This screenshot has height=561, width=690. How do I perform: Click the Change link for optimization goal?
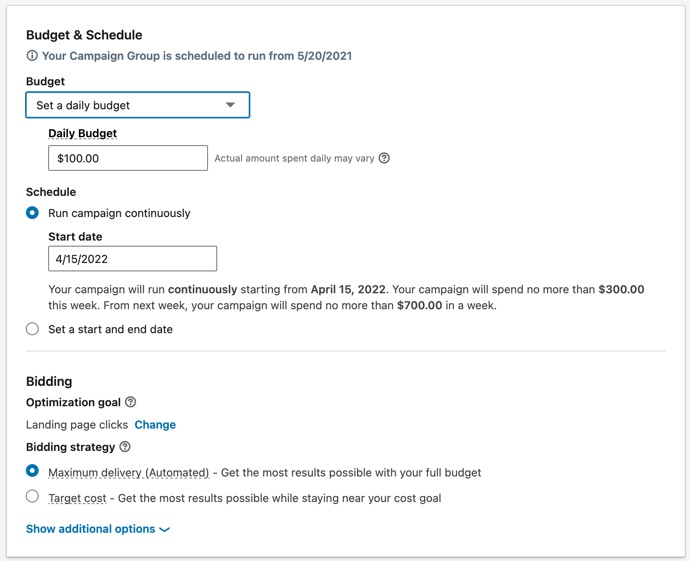pyautogui.click(x=155, y=425)
